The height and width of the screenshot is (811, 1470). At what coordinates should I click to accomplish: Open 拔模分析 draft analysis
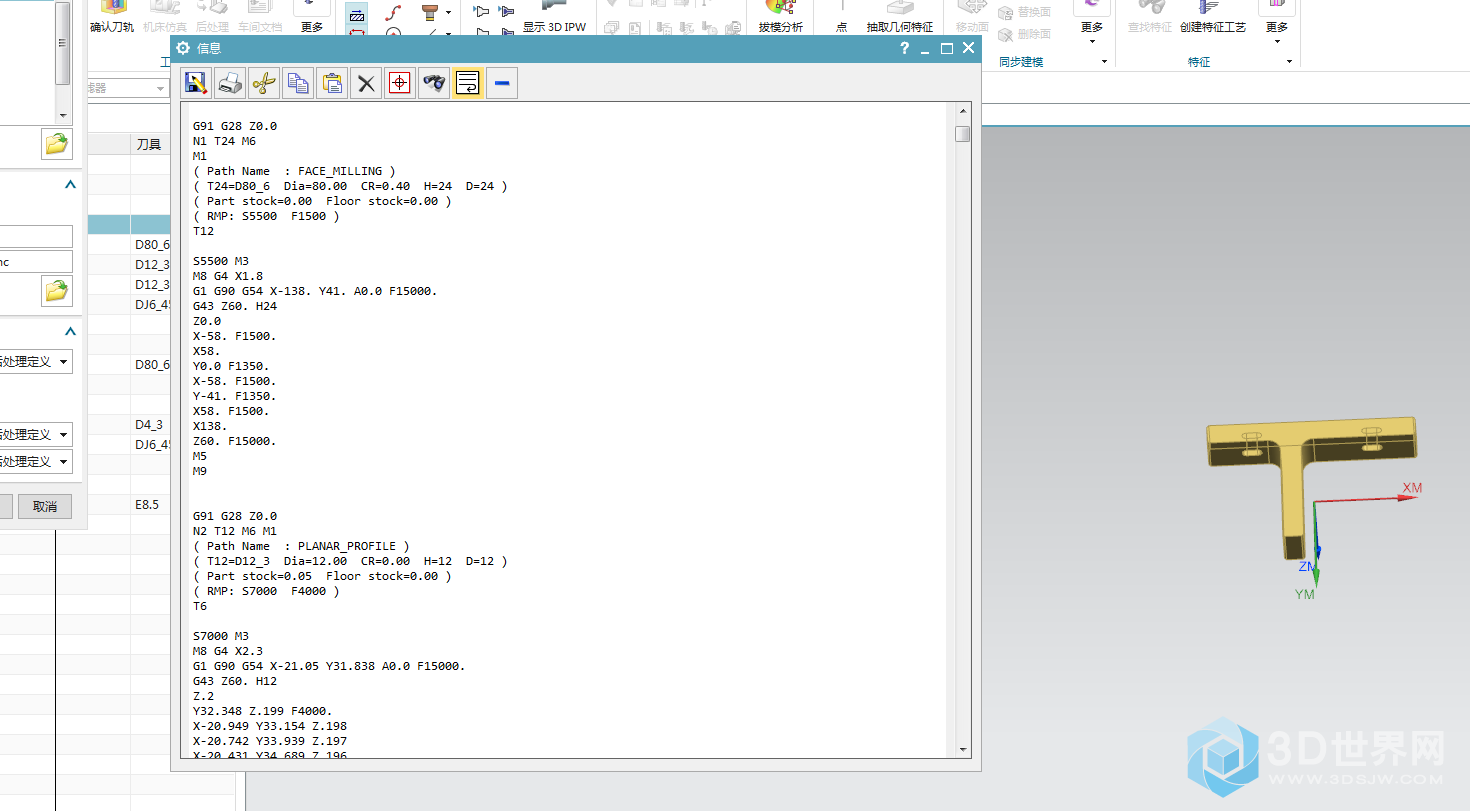pyautogui.click(x=780, y=18)
